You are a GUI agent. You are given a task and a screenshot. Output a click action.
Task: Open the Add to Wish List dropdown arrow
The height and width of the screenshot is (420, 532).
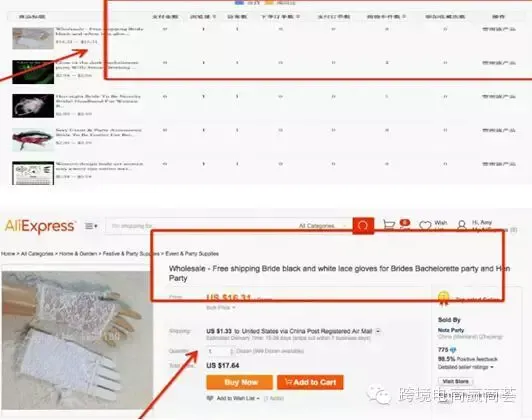click(x=258, y=399)
